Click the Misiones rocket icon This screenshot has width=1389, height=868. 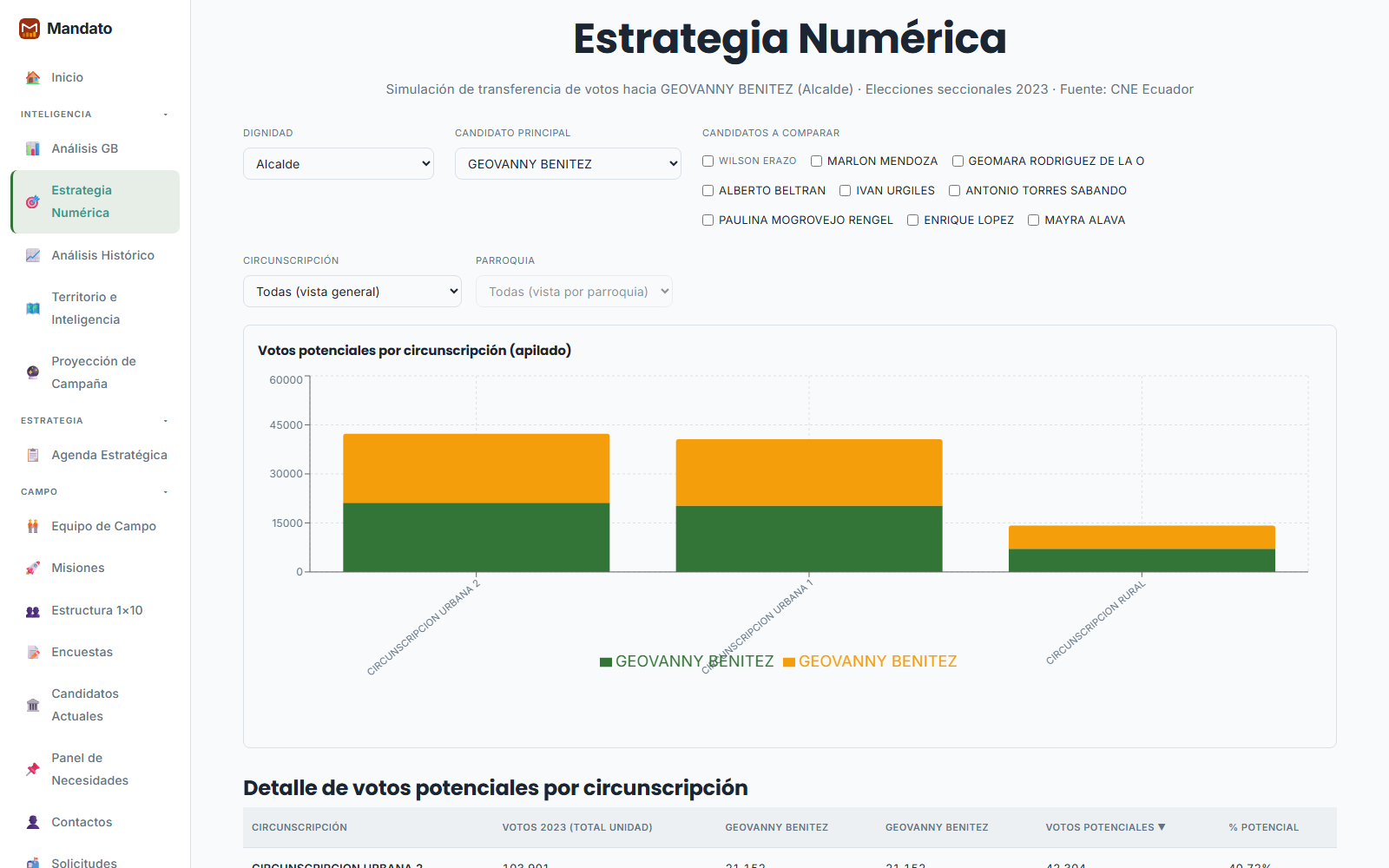click(33, 568)
